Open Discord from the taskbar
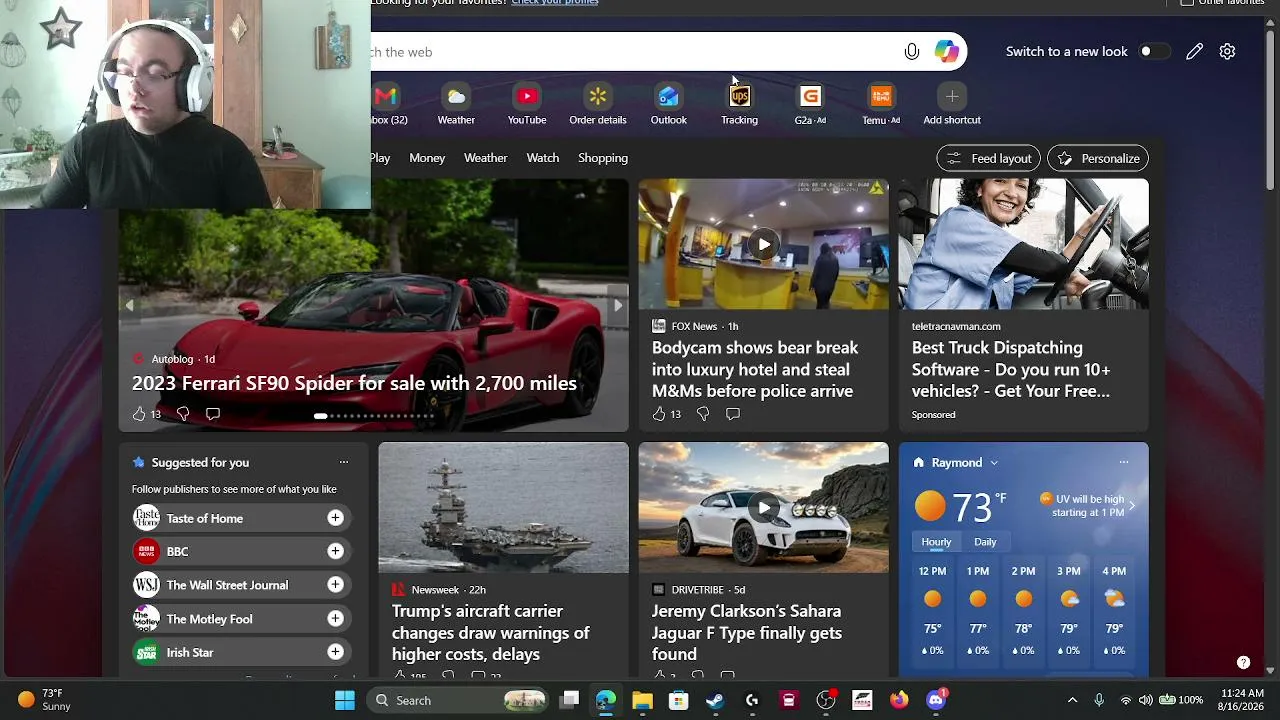Viewport: 1280px width, 720px height. (x=936, y=700)
